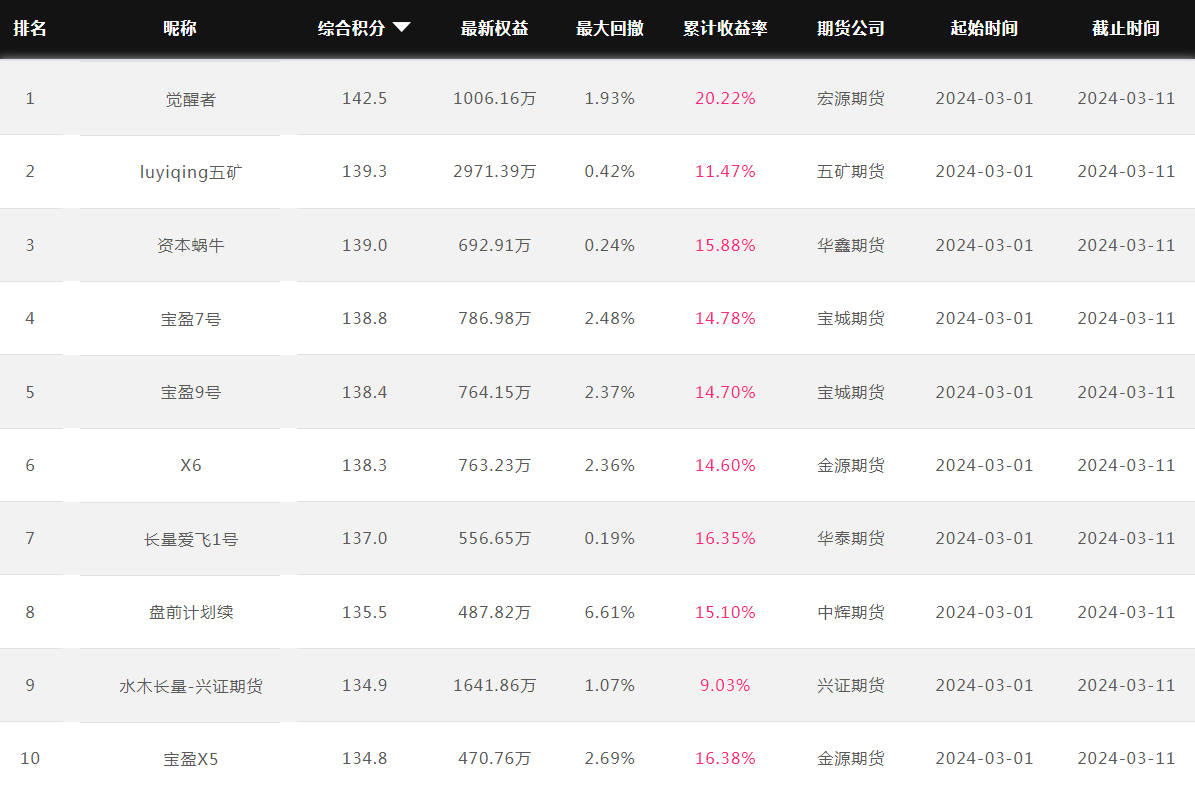1195x793 pixels.
Task: Select the equity value 1641.86万
Action: tap(495, 686)
